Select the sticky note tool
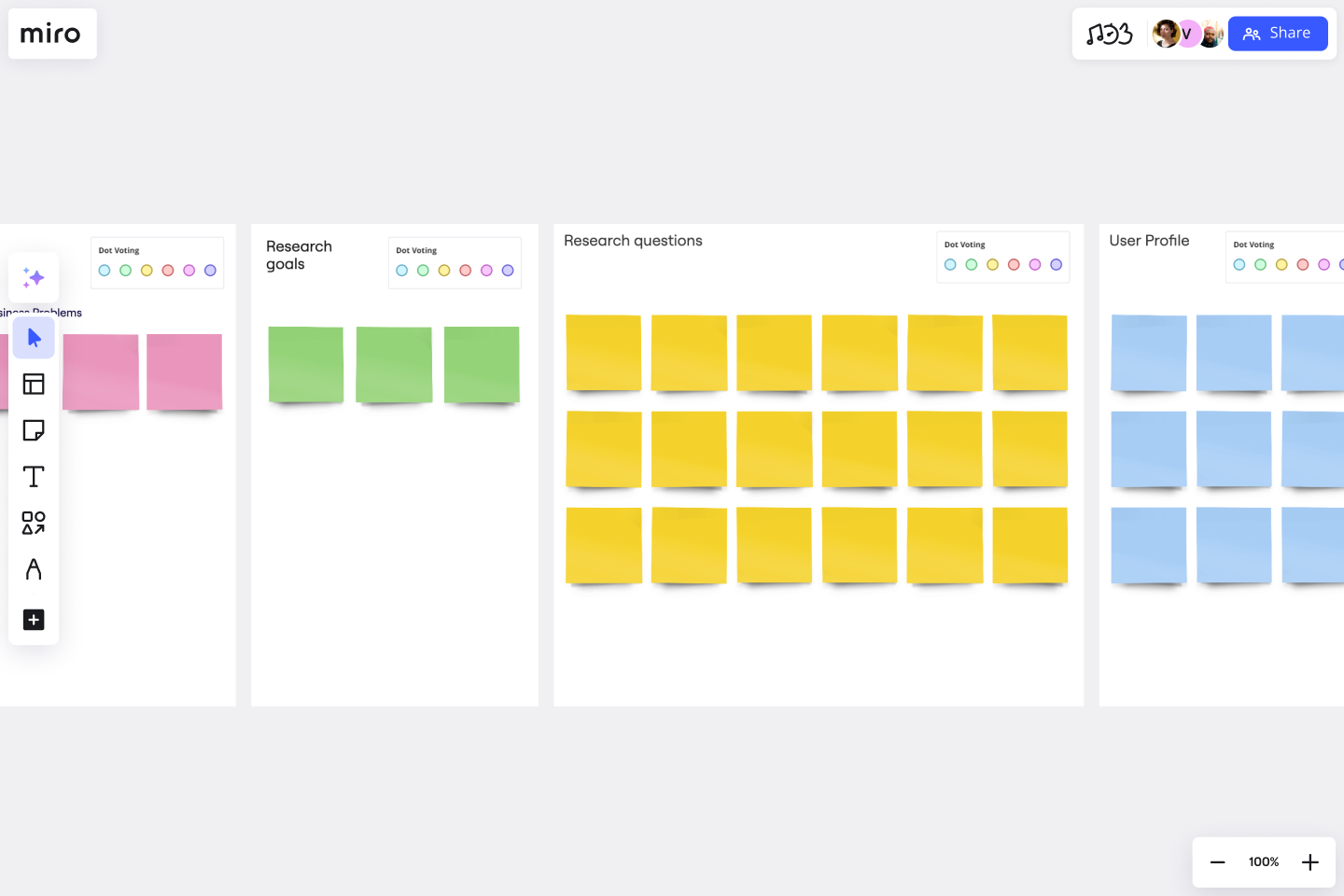Screen dimensions: 1344x896 (x=34, y=430)
